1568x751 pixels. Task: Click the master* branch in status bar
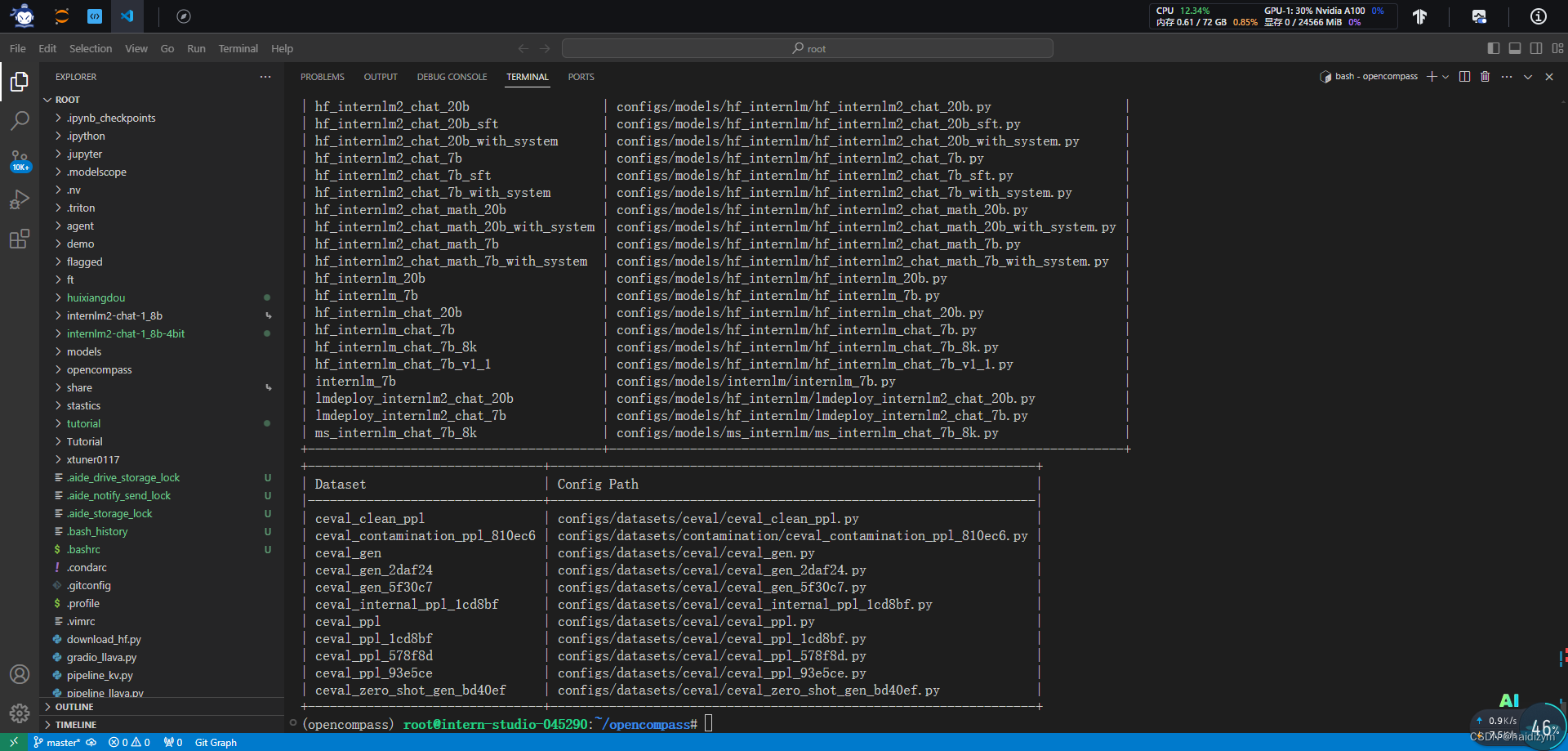pyautogui.click(x=57, y=742)
